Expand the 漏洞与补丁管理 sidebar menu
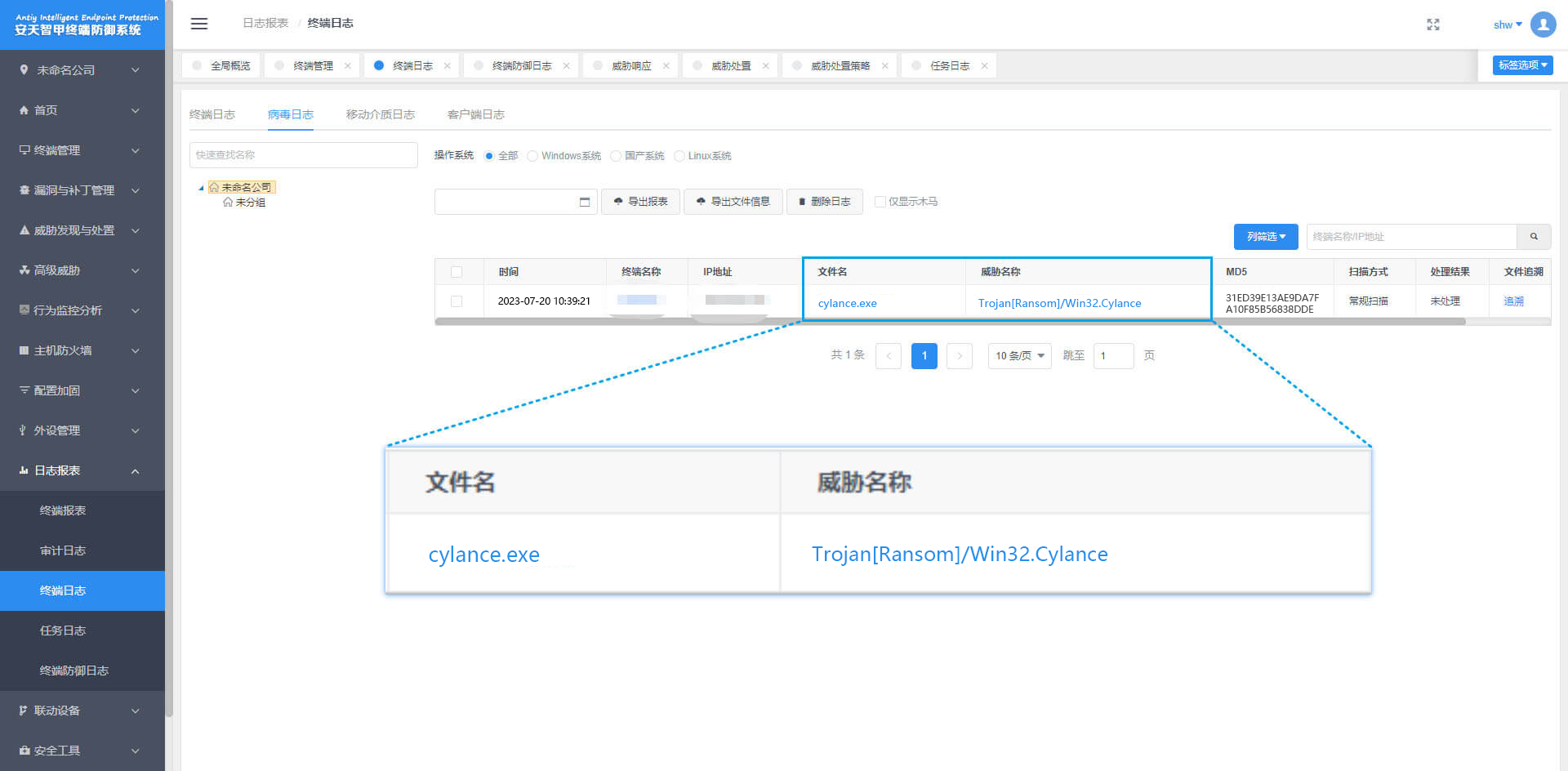This screenshot has height=771, width=1568. [x=82, y=190]
